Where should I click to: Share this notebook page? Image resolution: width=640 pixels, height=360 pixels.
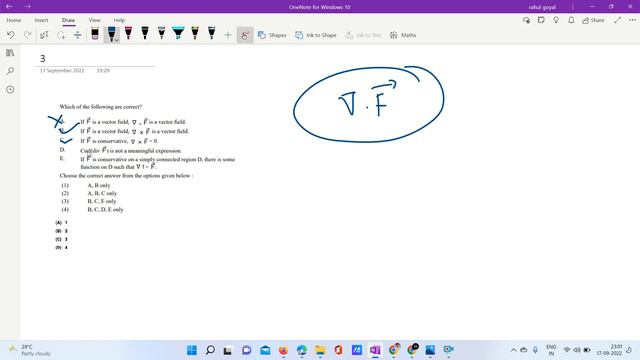tap(593, 20)
